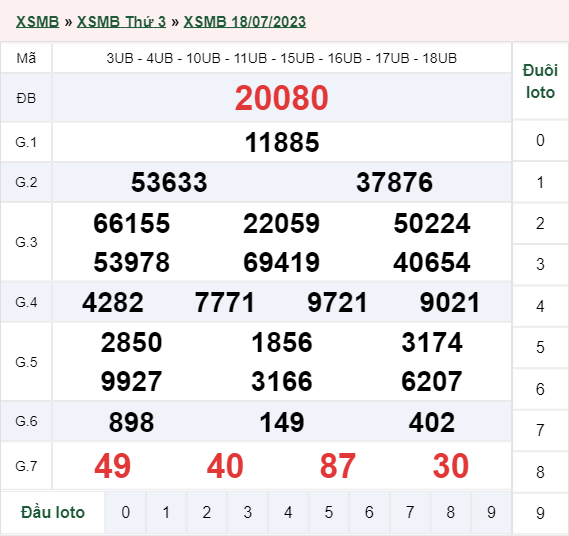569x536 pixels.
Task: Select Đầu loto digit 5
Action: click(329, 512)
